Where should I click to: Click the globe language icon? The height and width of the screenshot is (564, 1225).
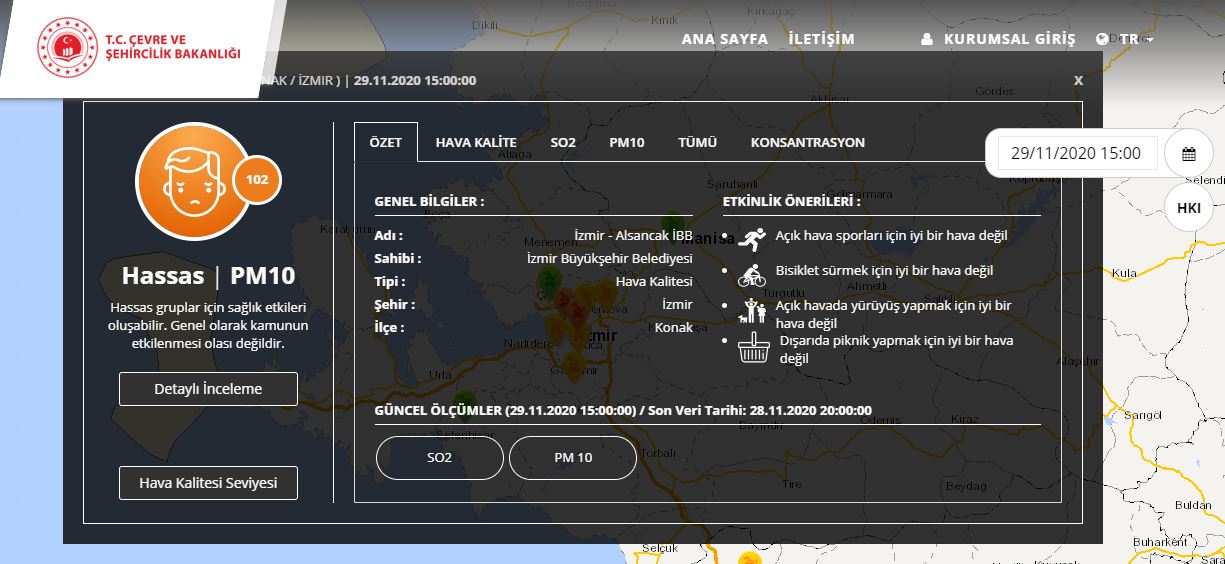pyautogui.click(x=1102, y=39)
